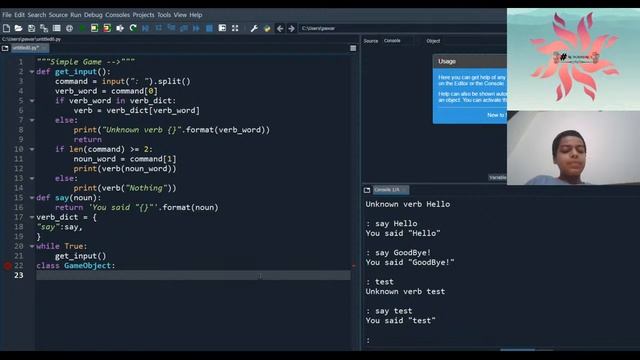Open the Tools menu
The width and height of the screenshot is (640, 360).
(x=164, y=15)
